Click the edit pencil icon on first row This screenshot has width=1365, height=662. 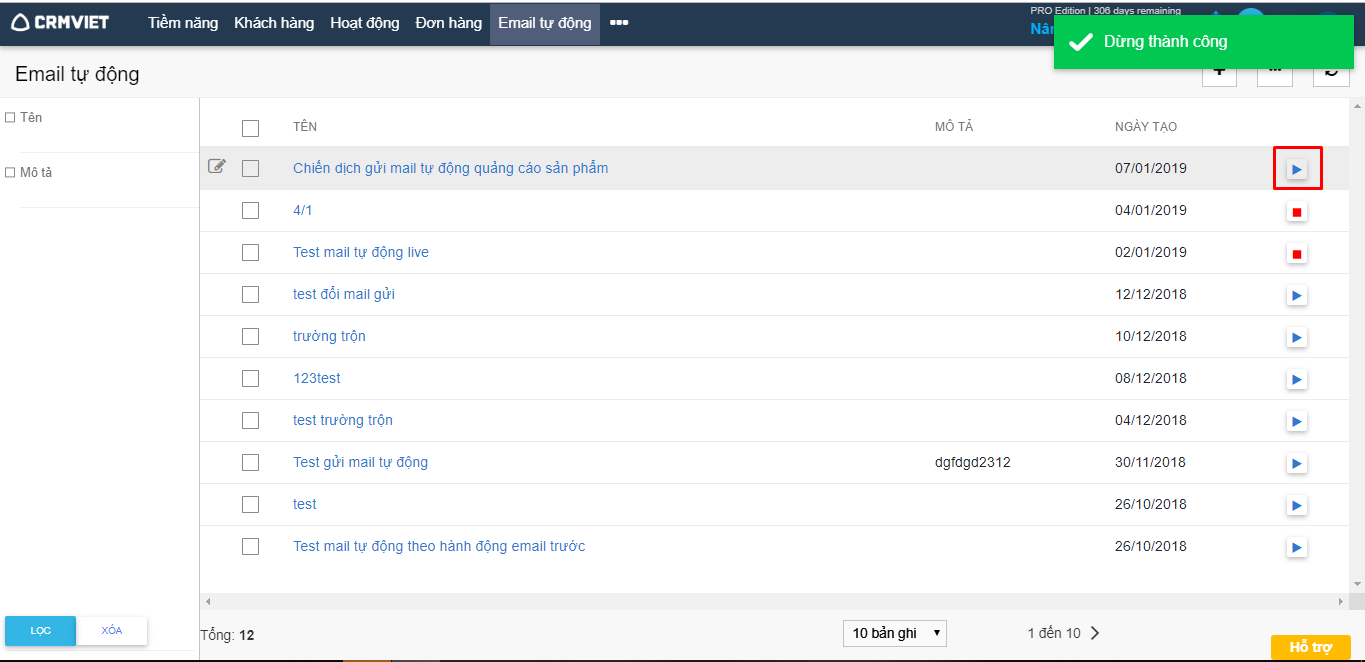pyautogui.click(x=216, y=167)
